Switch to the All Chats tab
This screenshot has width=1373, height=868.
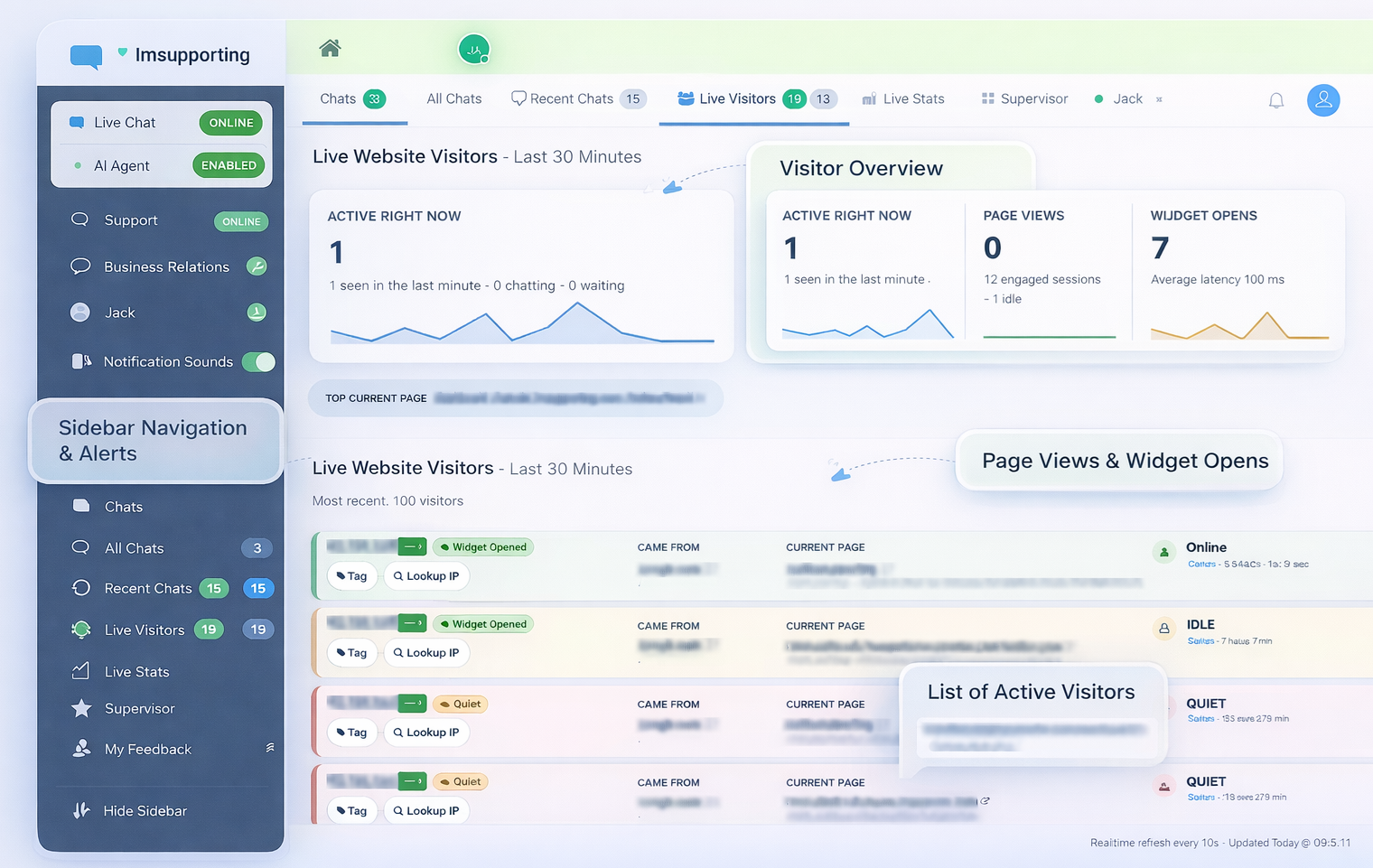[453, 98]
